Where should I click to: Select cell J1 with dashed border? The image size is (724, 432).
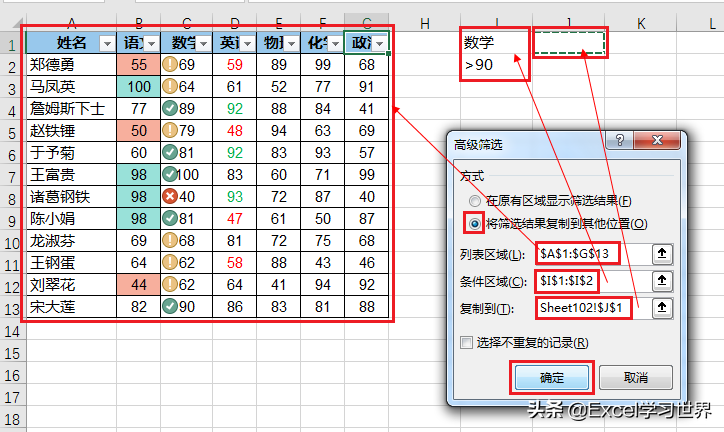569,42
